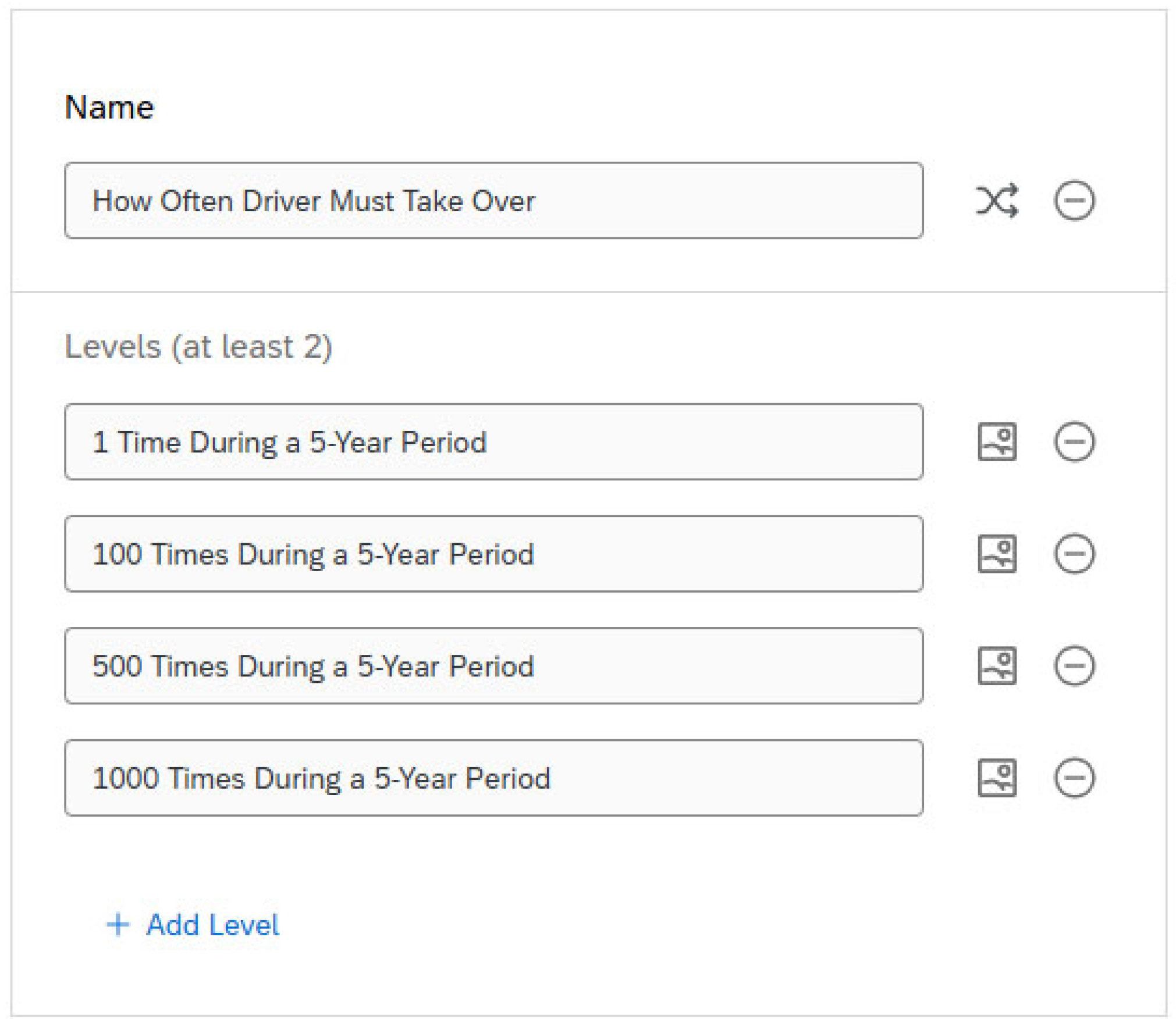
Task: Click the Add Level link
Action: coord(212,925)
